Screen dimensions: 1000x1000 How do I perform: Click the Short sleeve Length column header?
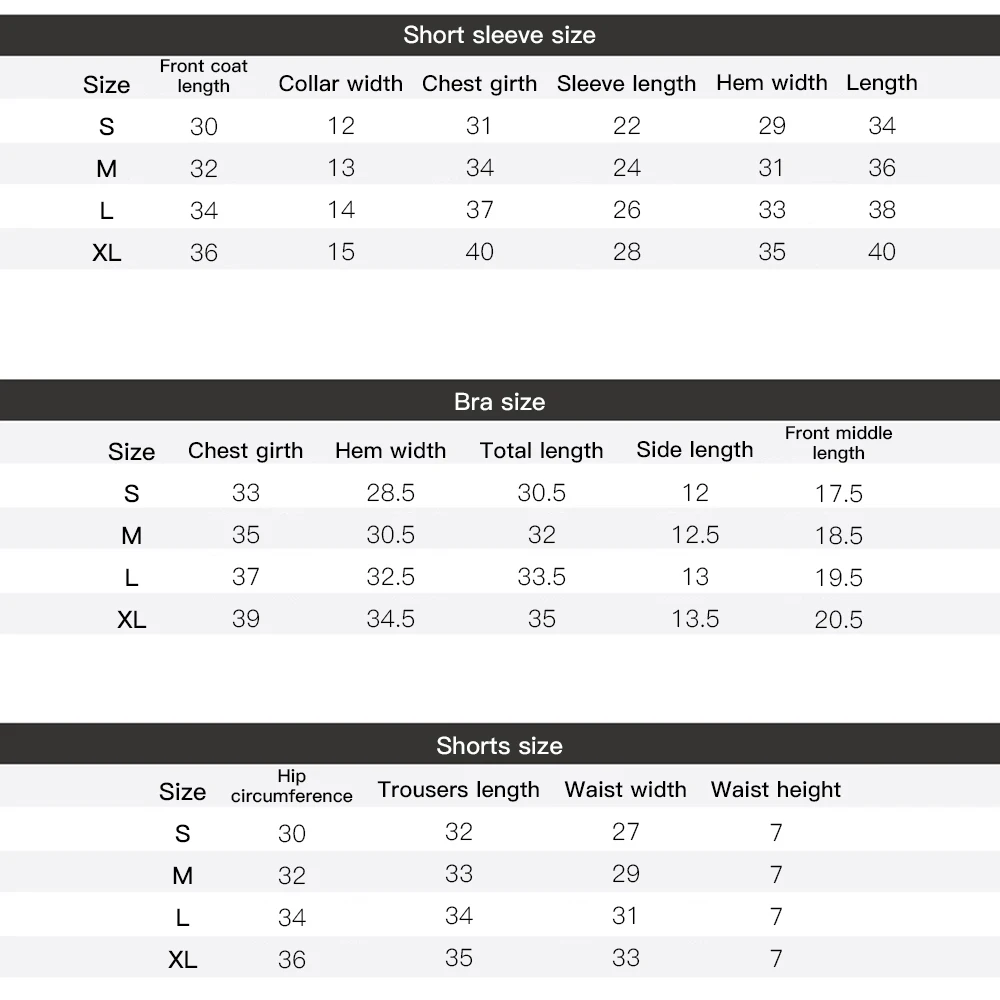point(881,83)
